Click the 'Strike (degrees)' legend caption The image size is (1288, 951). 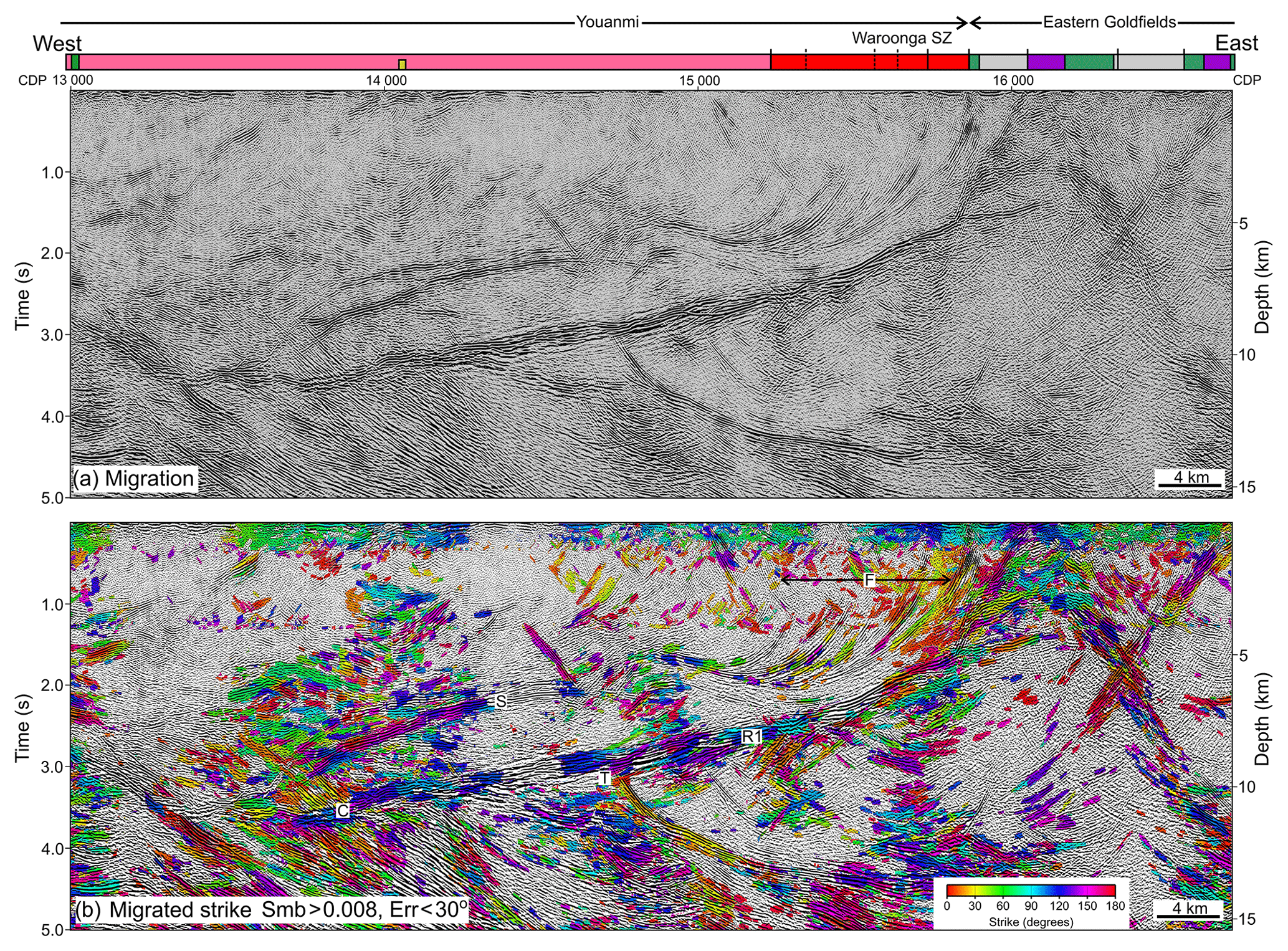tap(1031, 922)
